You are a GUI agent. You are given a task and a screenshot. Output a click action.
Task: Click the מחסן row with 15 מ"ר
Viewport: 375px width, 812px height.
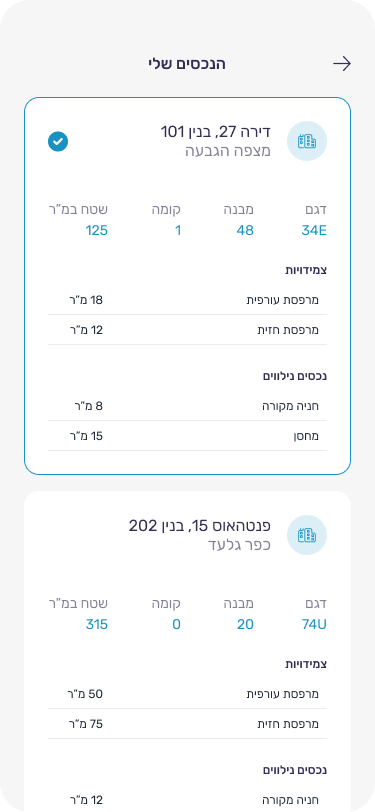pos(188,436)
